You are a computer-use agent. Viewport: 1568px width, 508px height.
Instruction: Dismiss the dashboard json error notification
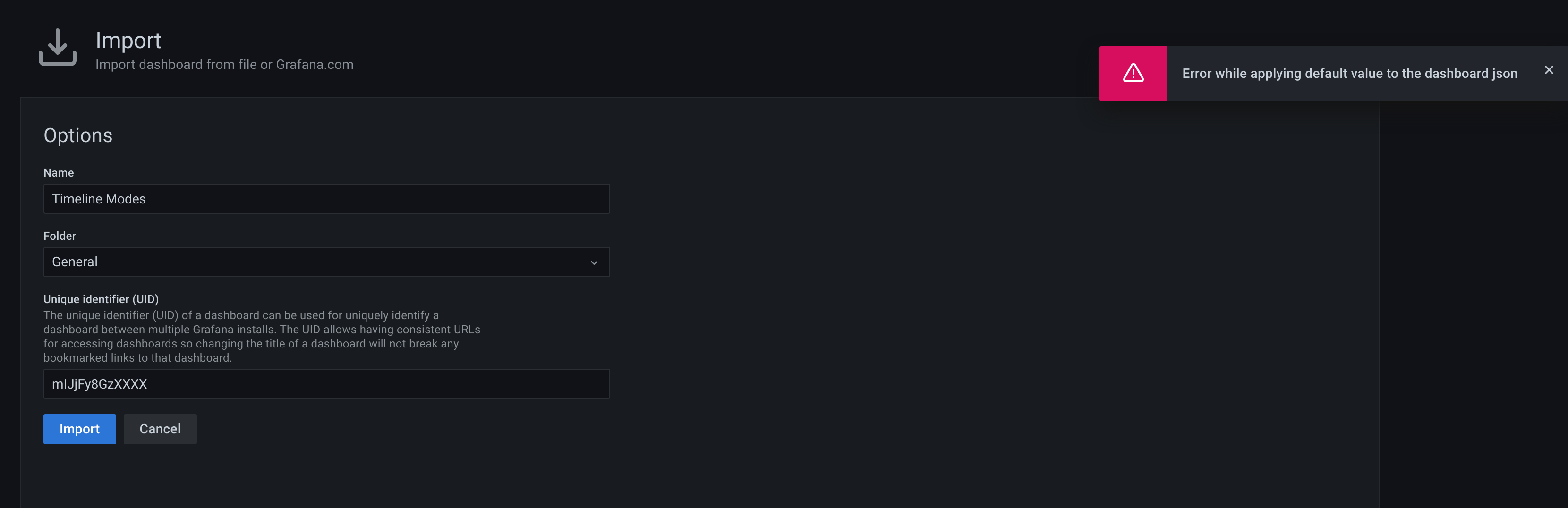tap(1549, 70)
